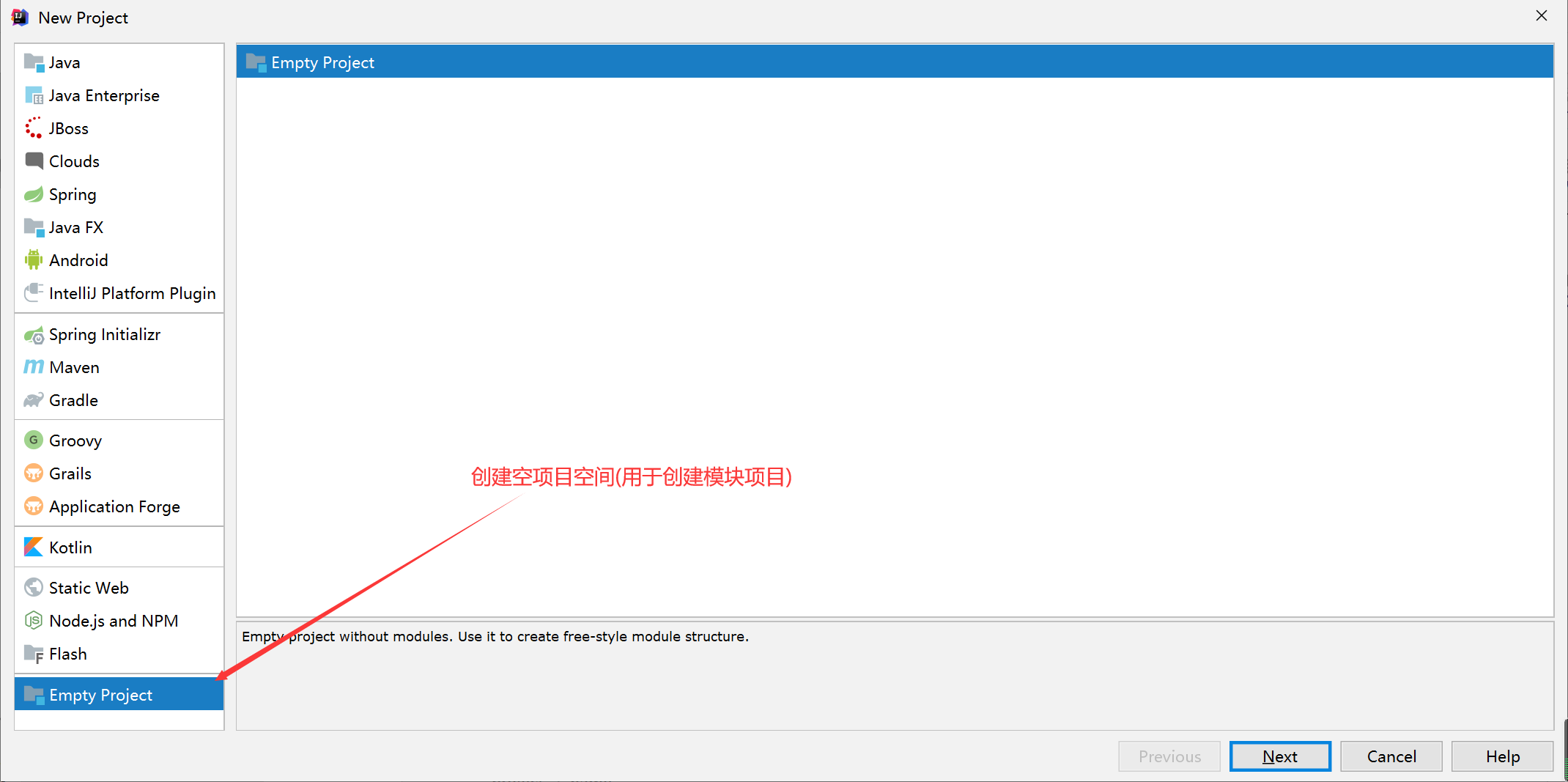Choose Java Enterprise from the list

pos(104,96)
